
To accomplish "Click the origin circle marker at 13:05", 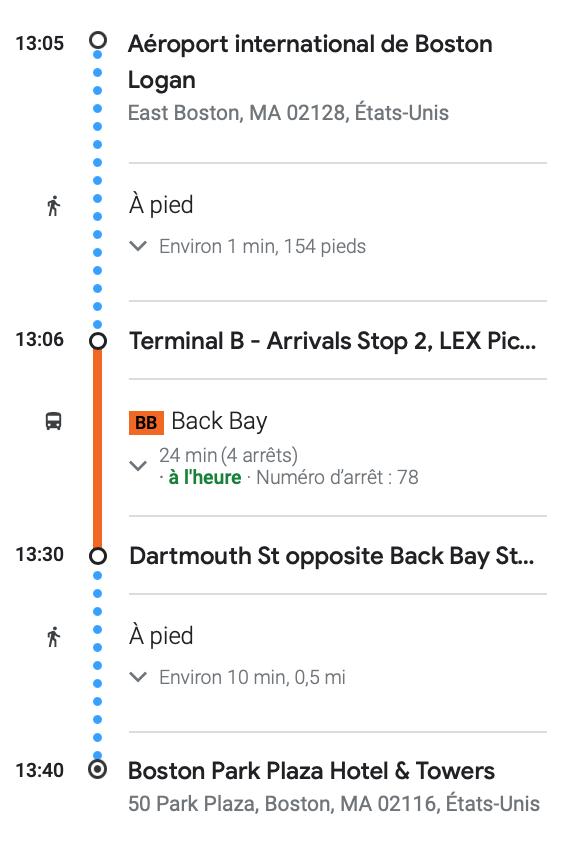I will click(x=98, y=41).
